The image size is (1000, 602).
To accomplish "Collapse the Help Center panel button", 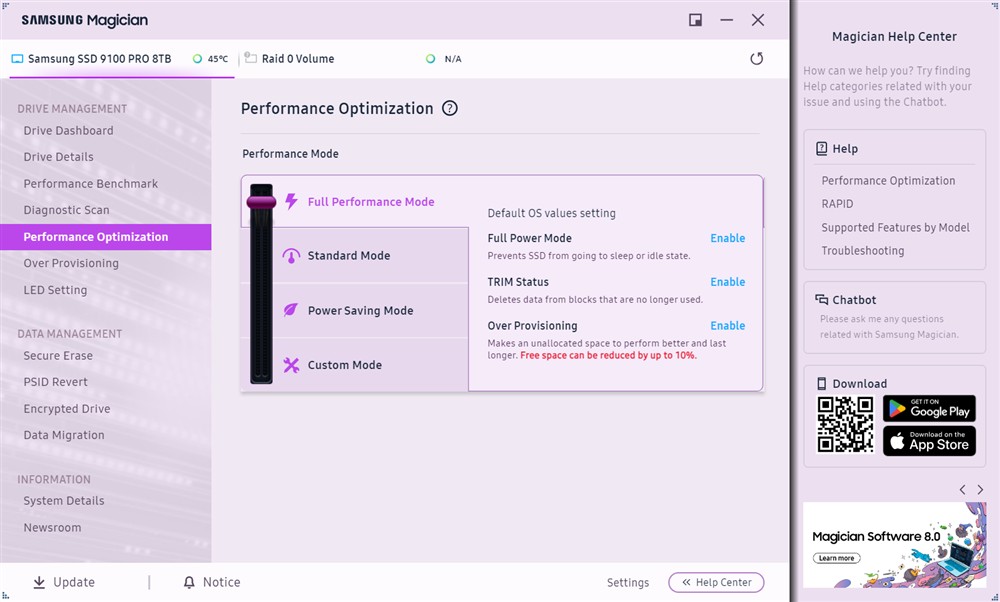I will tap(716, 582).
